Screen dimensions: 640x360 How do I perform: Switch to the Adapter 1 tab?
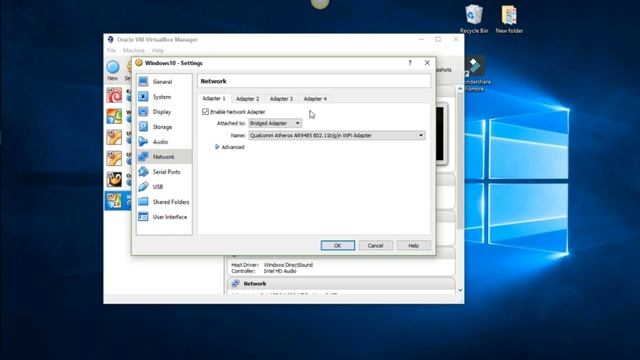214,98
